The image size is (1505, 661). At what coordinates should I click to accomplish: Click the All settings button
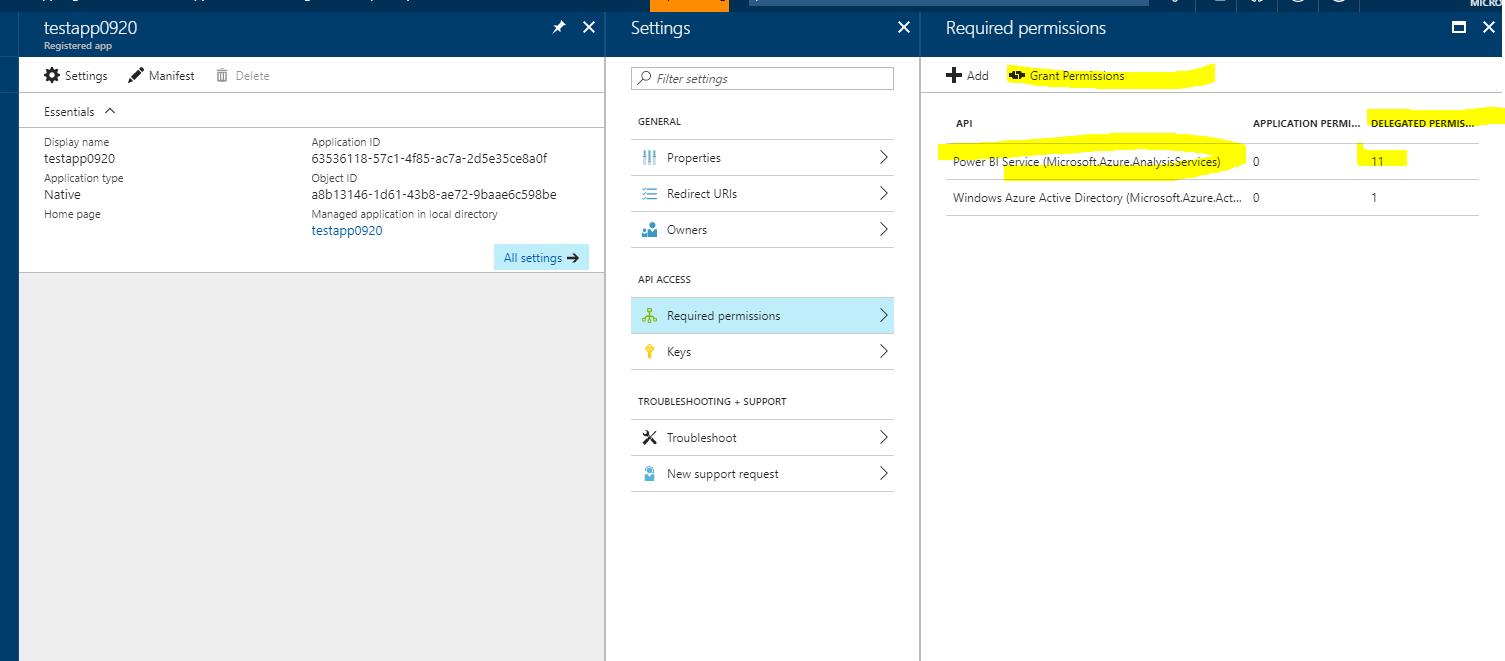(x=541, y=257)
